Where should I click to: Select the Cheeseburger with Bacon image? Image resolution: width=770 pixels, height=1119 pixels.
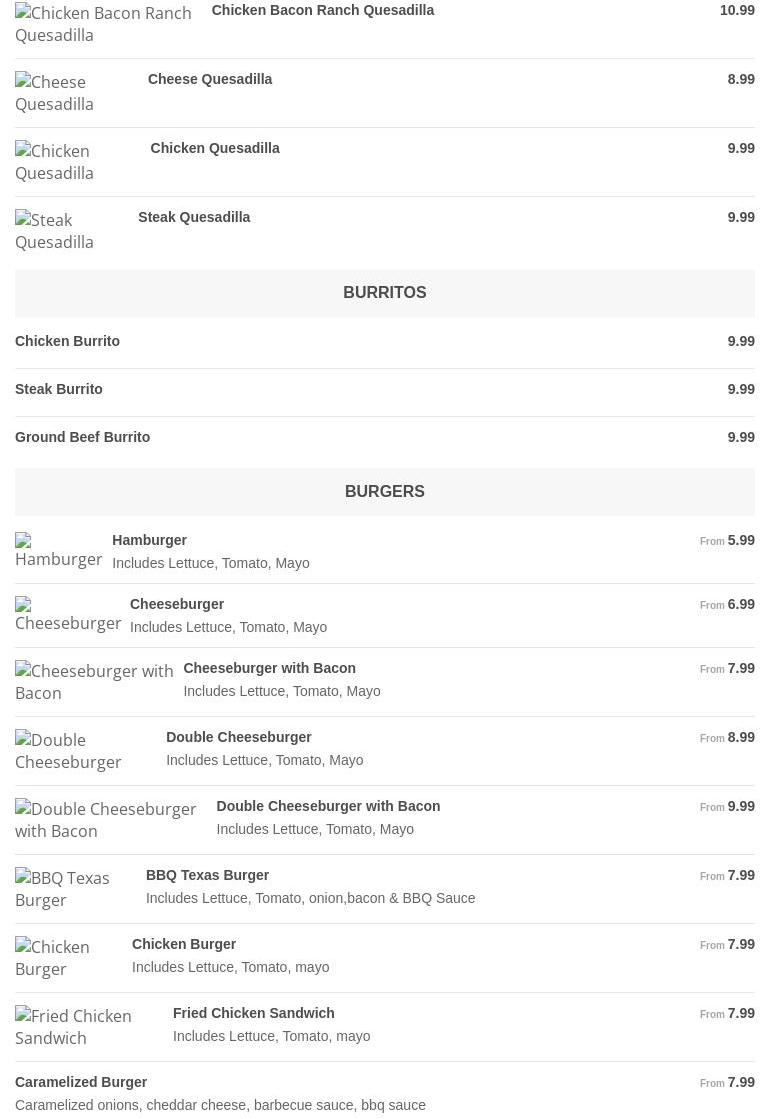pyautogui.click(x=94, y=682)
